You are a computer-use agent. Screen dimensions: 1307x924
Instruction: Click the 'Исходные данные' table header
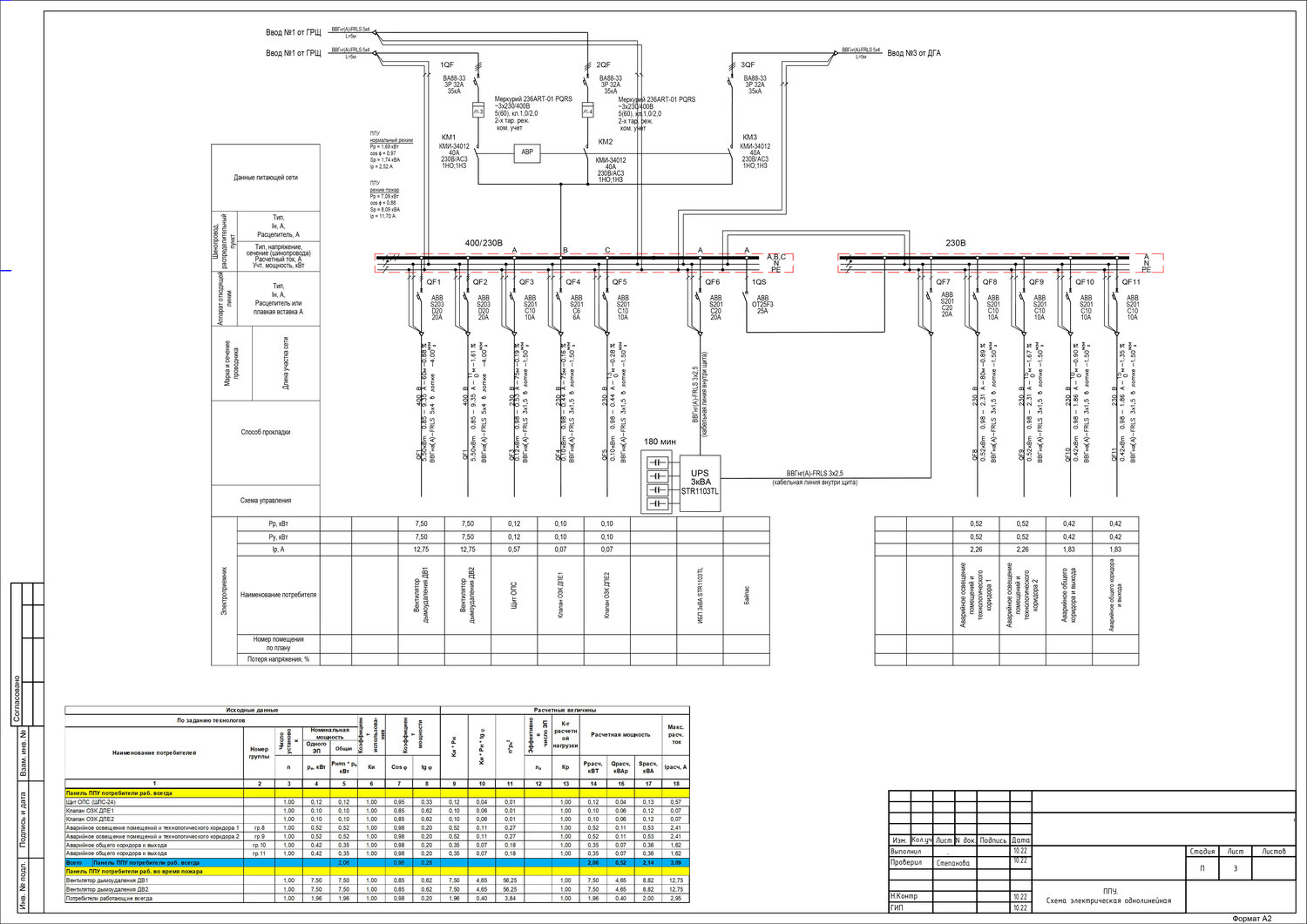253,711
